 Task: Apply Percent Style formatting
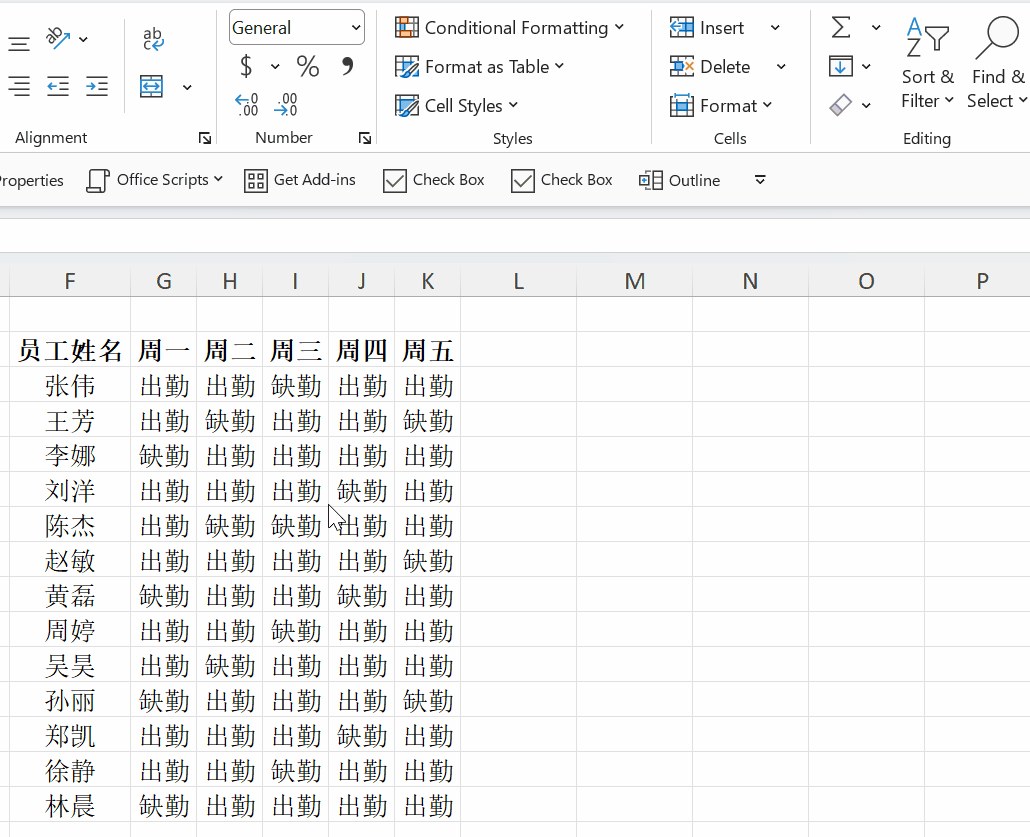pos(307,66)
